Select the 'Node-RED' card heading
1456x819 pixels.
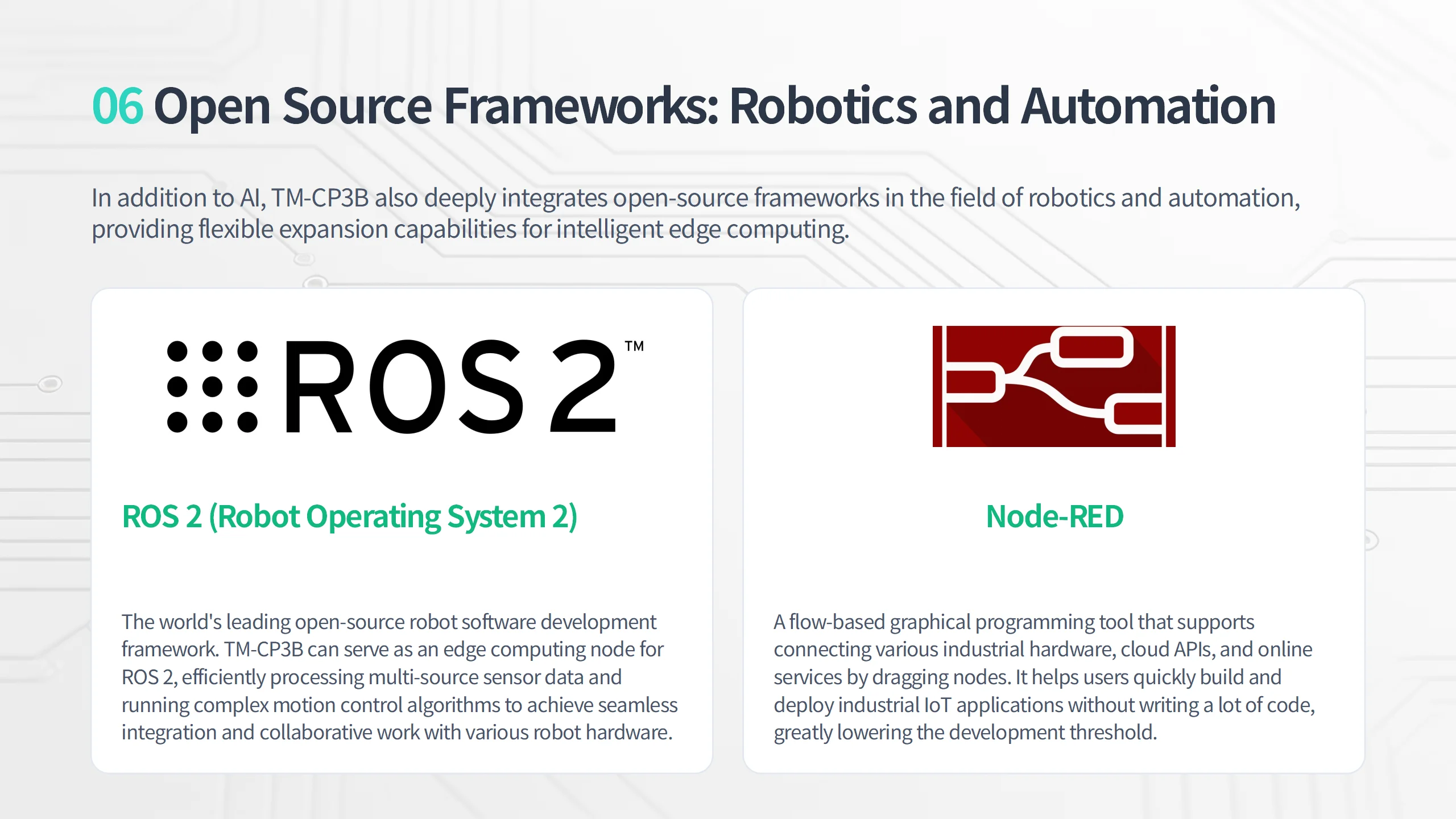1054,516
